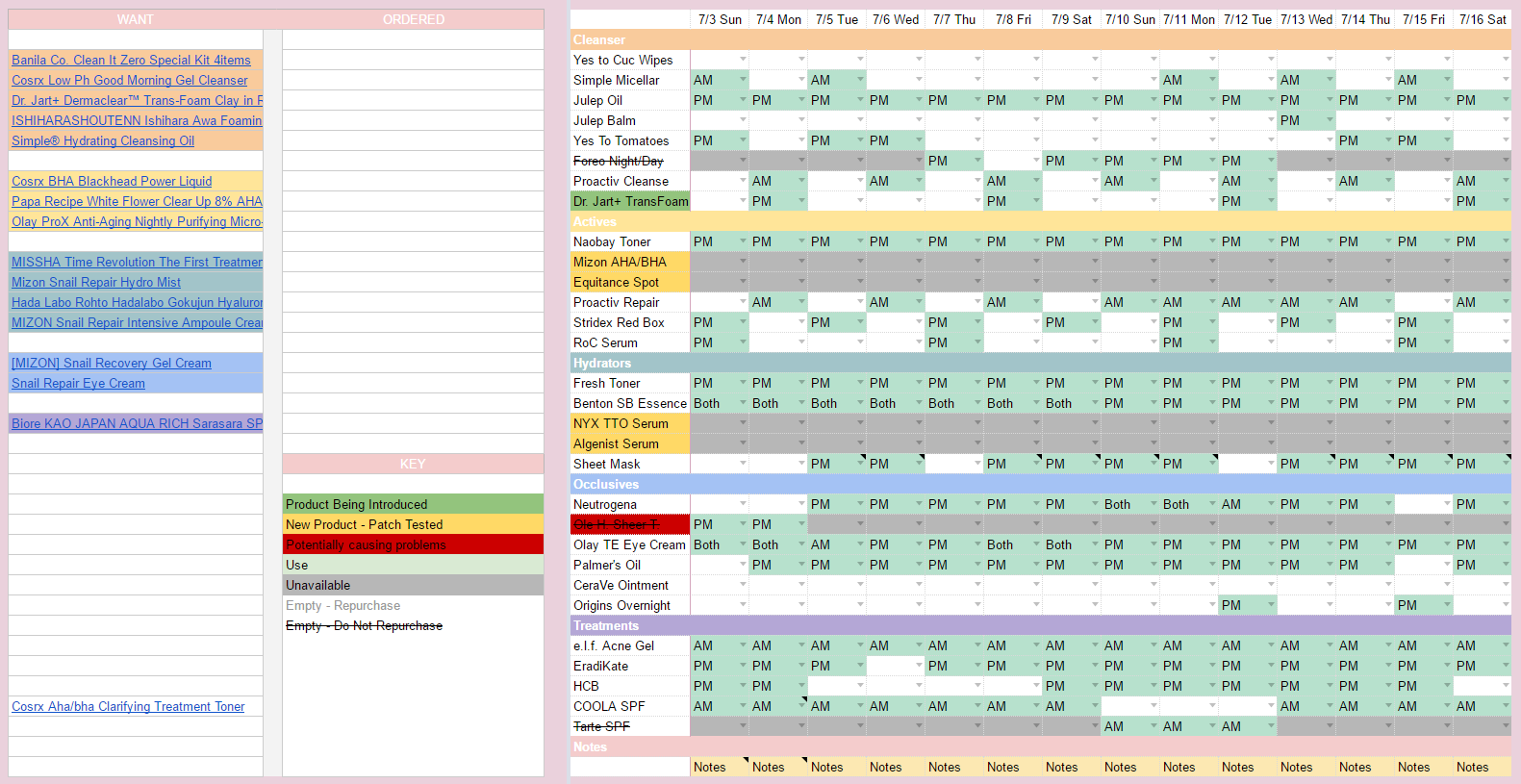
Task: Open Cosrx Low Ph Good Morning Gel Cleanser link
Action: pos(129,80)
